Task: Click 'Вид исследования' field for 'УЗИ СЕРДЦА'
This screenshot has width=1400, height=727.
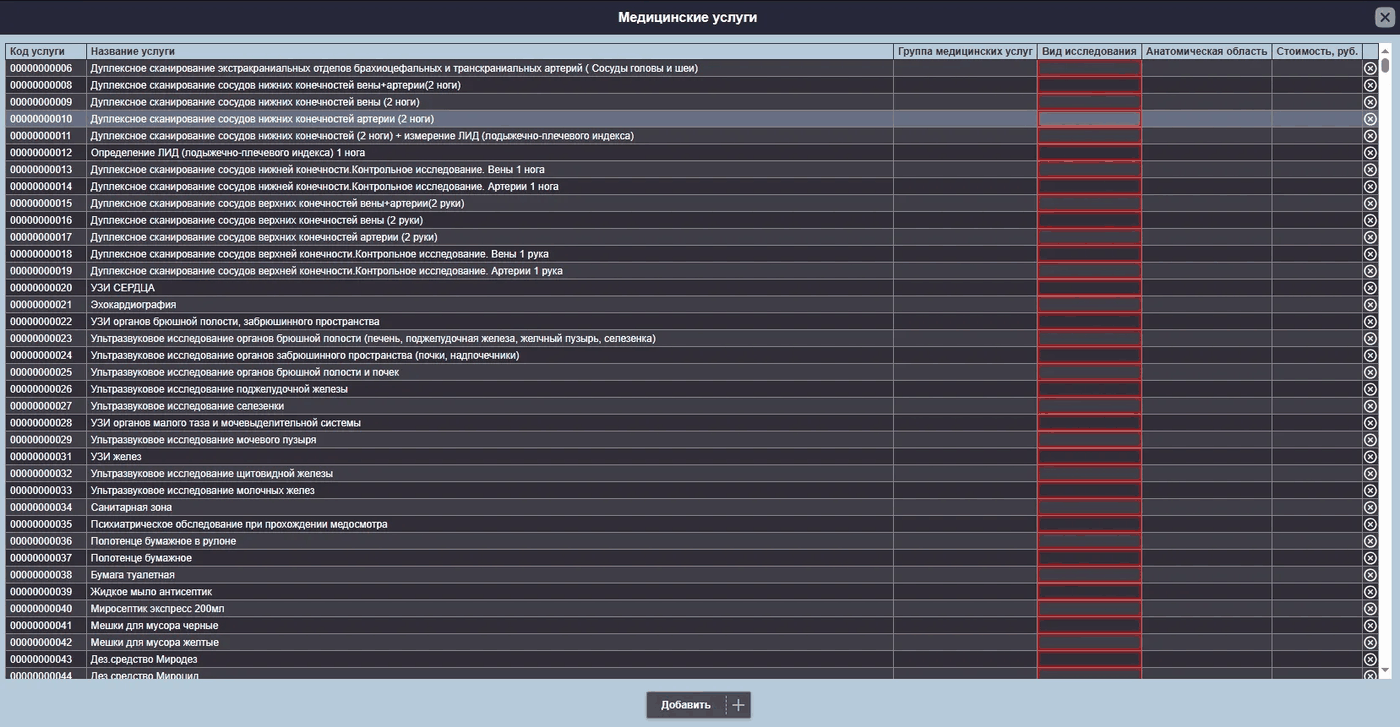Action: pyautogui.click(x=1089, y=288)
